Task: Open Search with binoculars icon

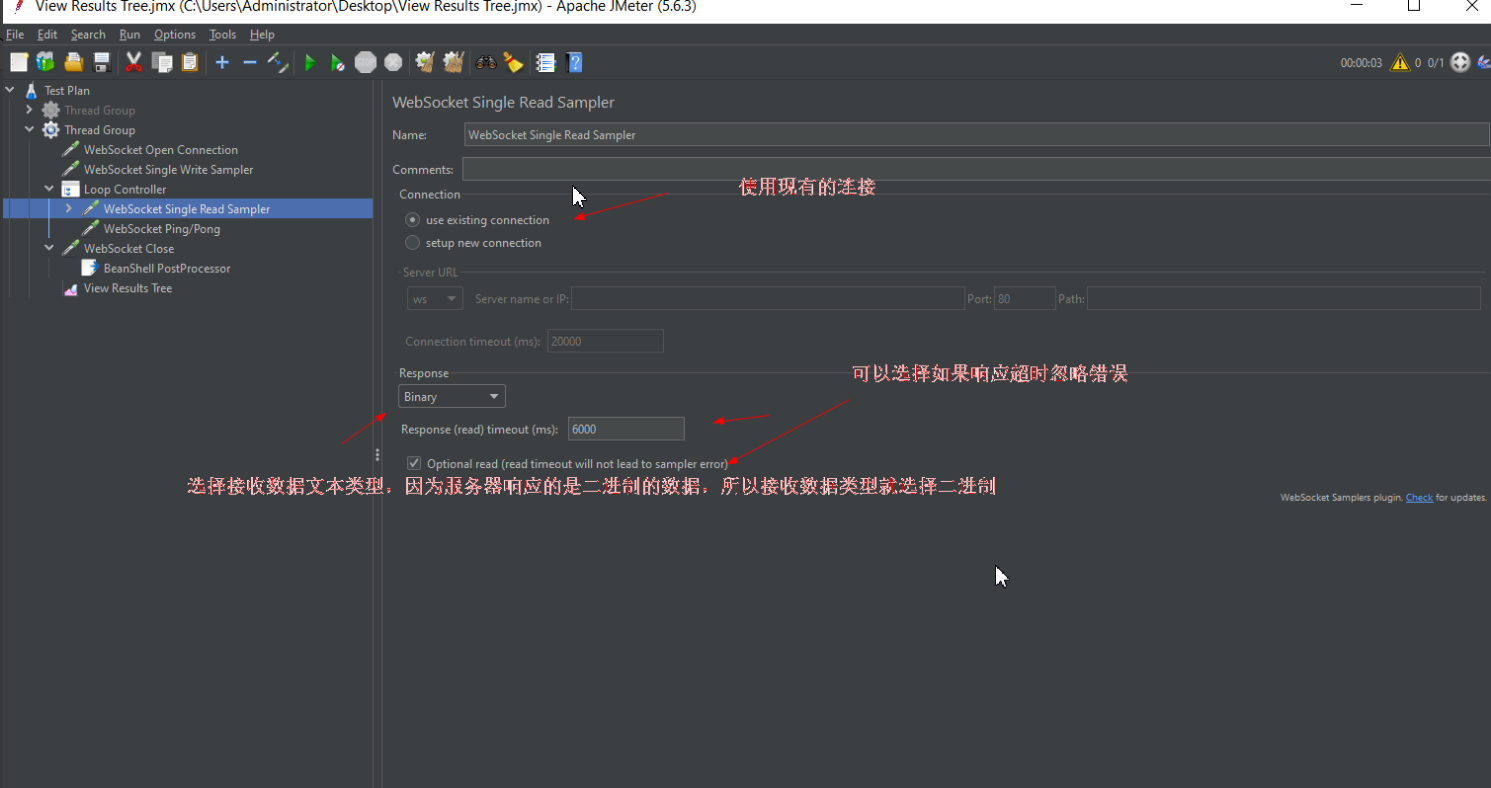Action: 486,62
